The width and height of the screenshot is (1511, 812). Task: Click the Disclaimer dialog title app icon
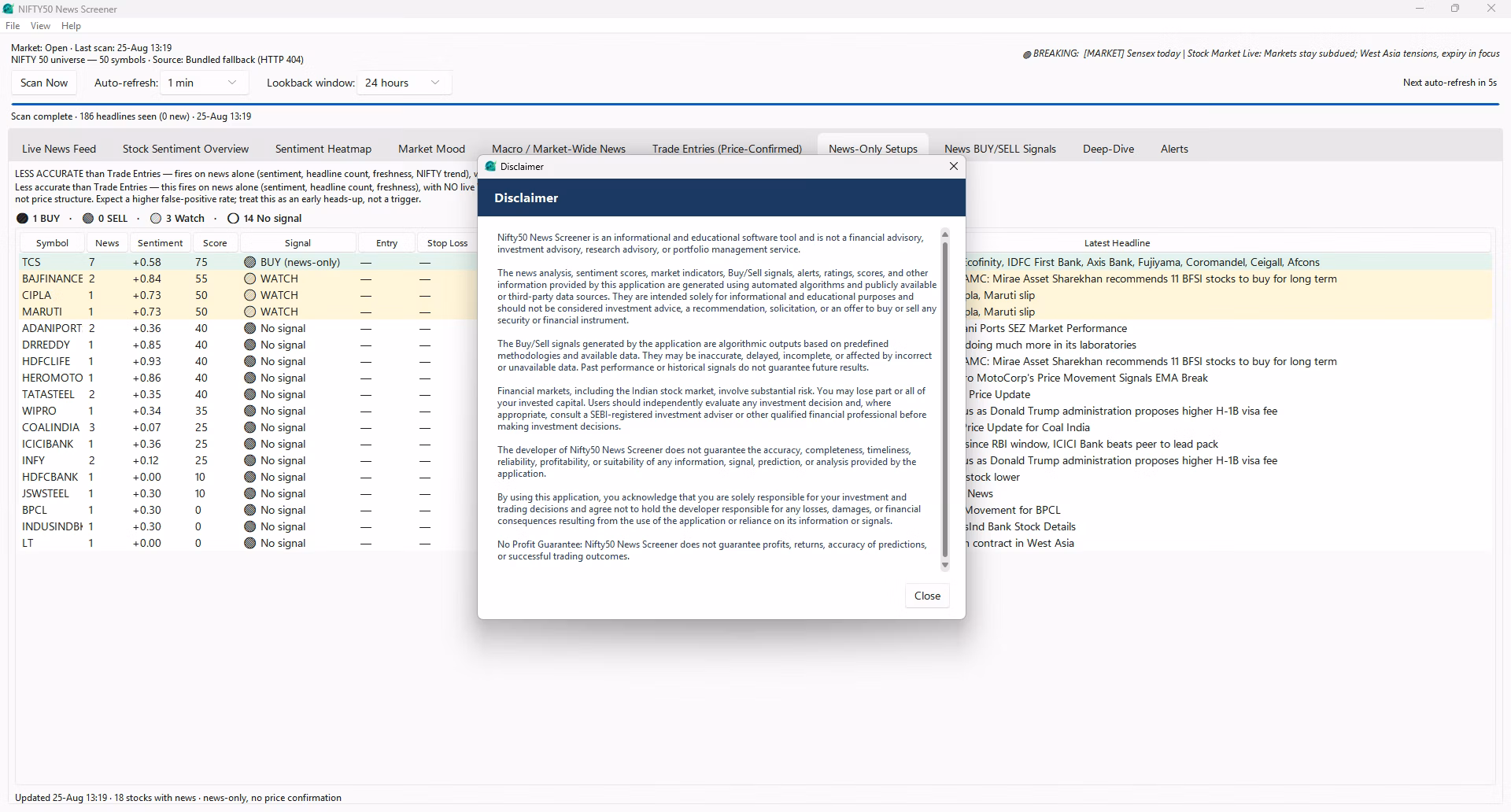[490, 166]
